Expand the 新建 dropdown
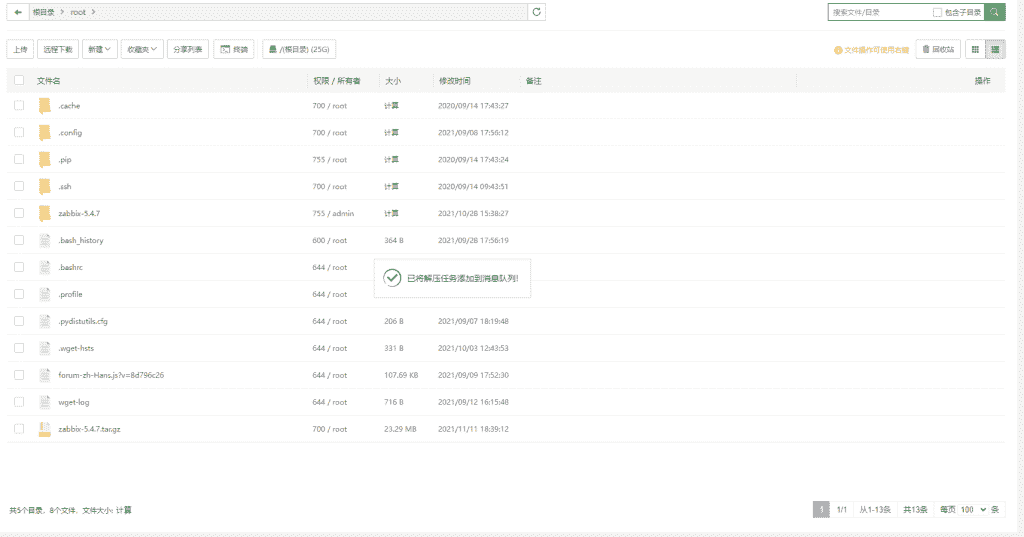1024x537 pixels. click(99, 50)
